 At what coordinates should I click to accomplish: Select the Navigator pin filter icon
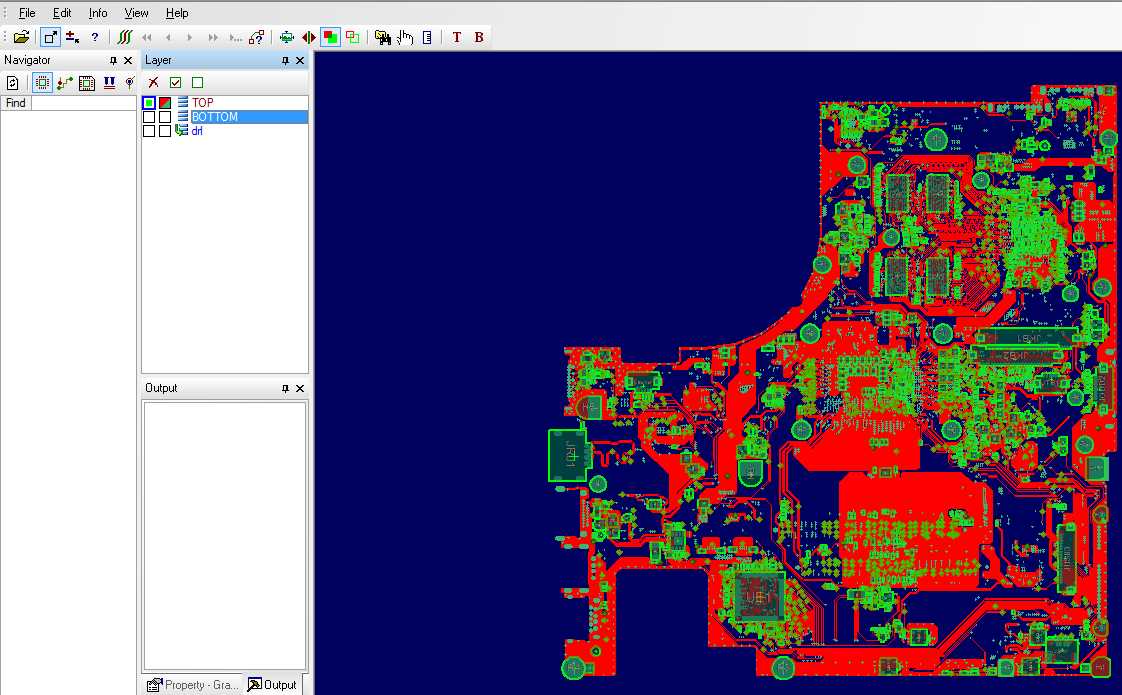pyautogui.click(x=109, y=84)
